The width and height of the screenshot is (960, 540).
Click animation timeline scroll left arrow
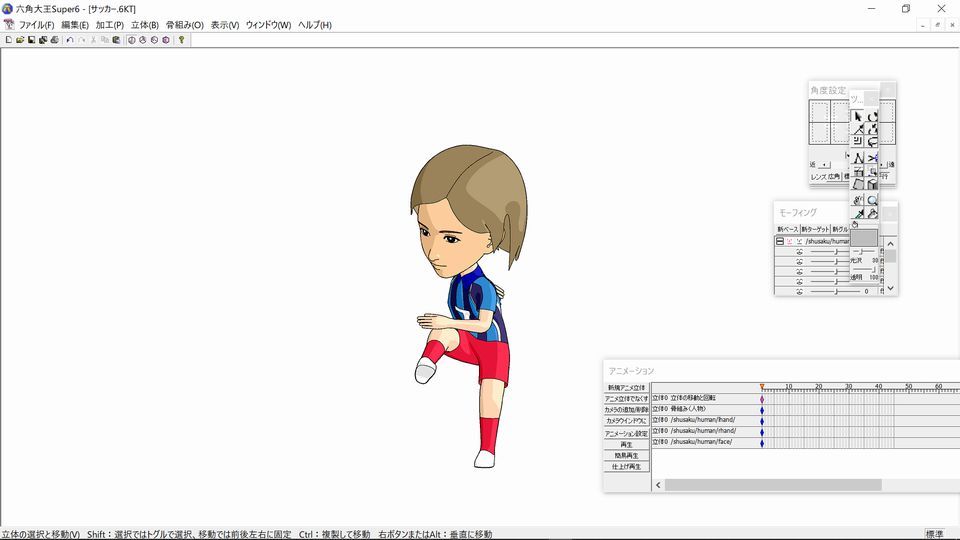tap(658, 485)
